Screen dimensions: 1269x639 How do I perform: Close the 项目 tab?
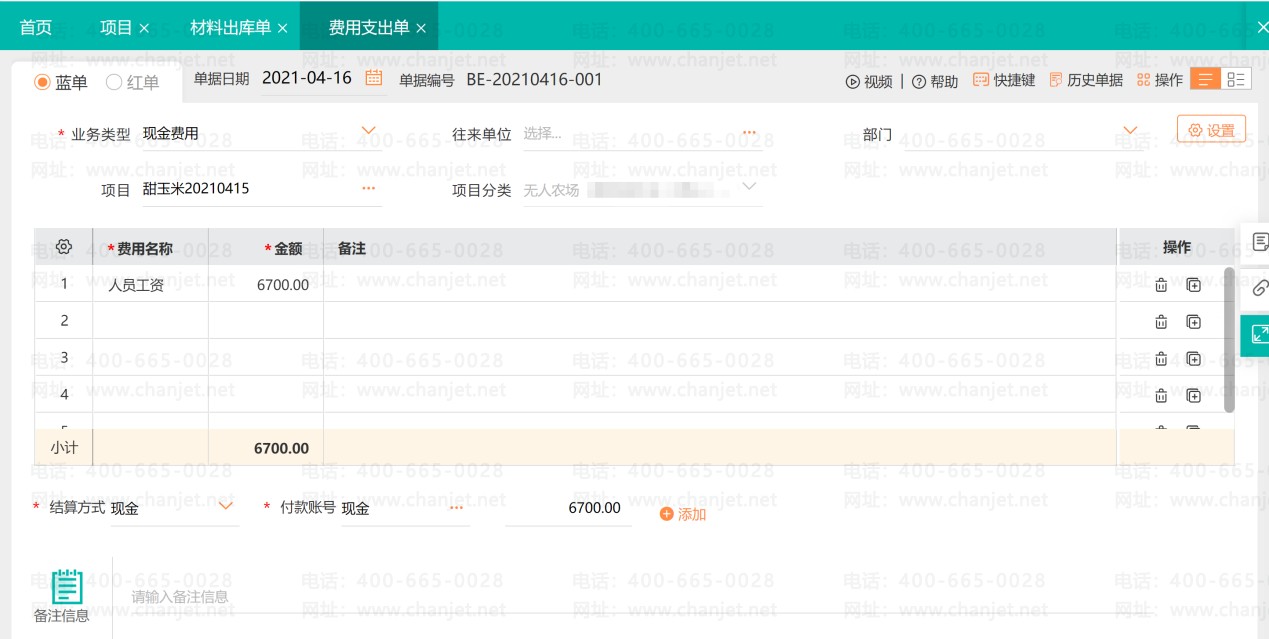point(144,29)
